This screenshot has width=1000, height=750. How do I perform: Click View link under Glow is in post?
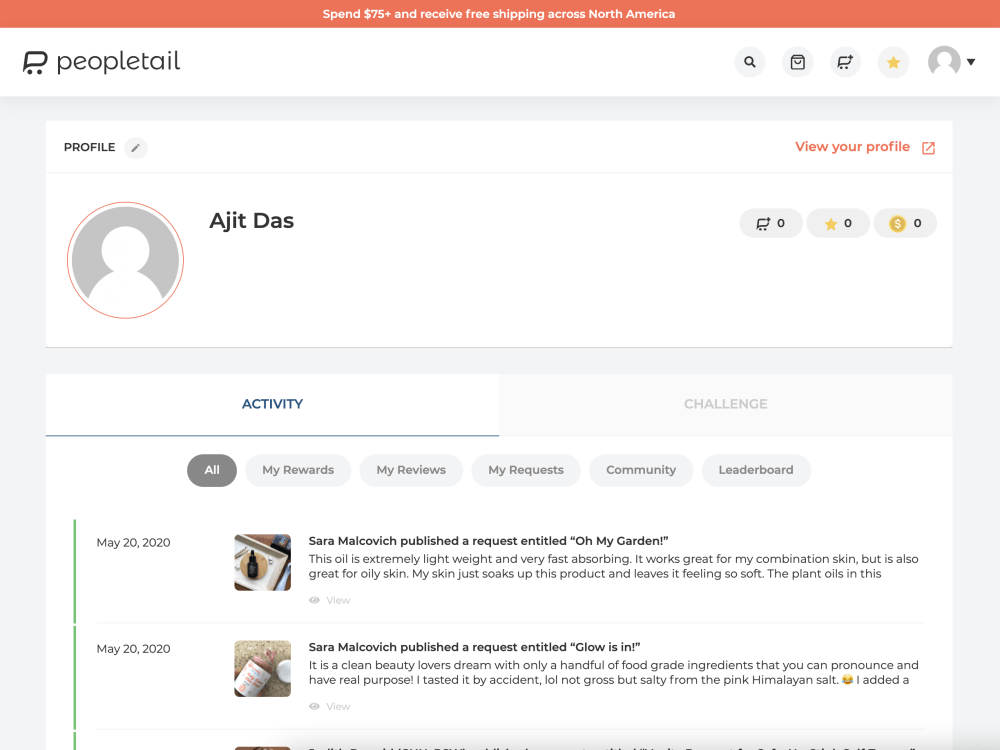coord(338,706)
